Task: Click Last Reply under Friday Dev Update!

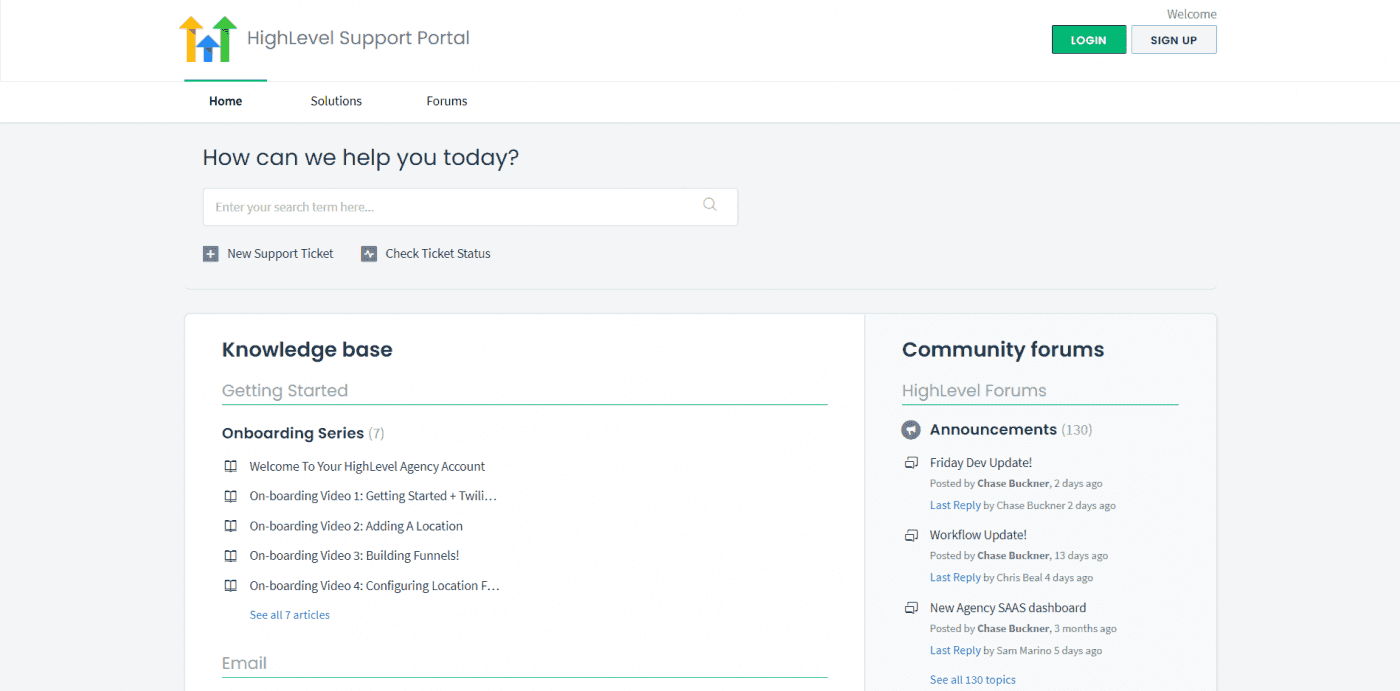Action: pyautogui.click(x=955, y=506)
